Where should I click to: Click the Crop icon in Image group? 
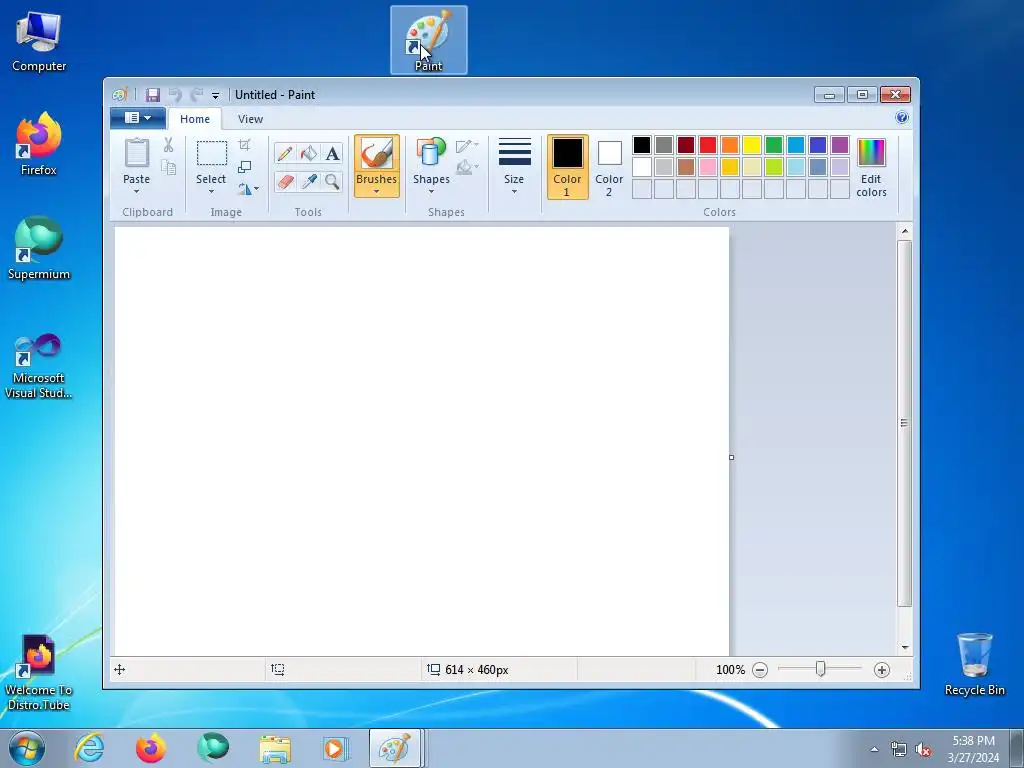click(x=245, y=145)
